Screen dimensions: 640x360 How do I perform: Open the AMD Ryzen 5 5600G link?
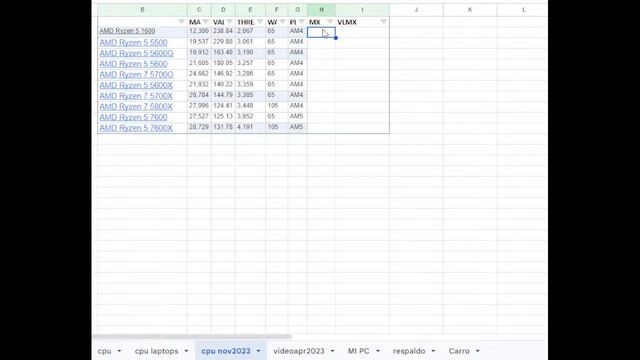pos(136,53)
